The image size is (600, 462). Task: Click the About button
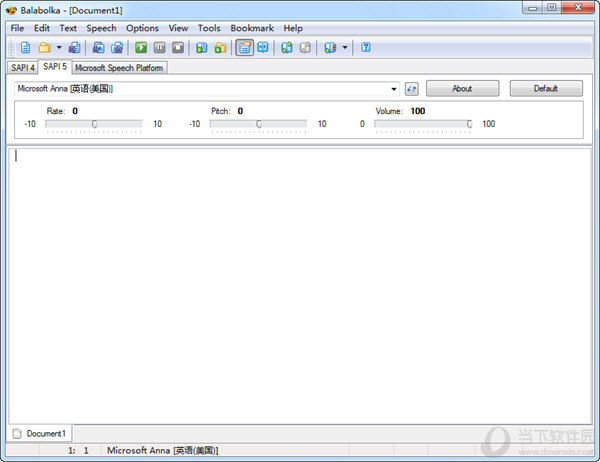click(463, 88)
